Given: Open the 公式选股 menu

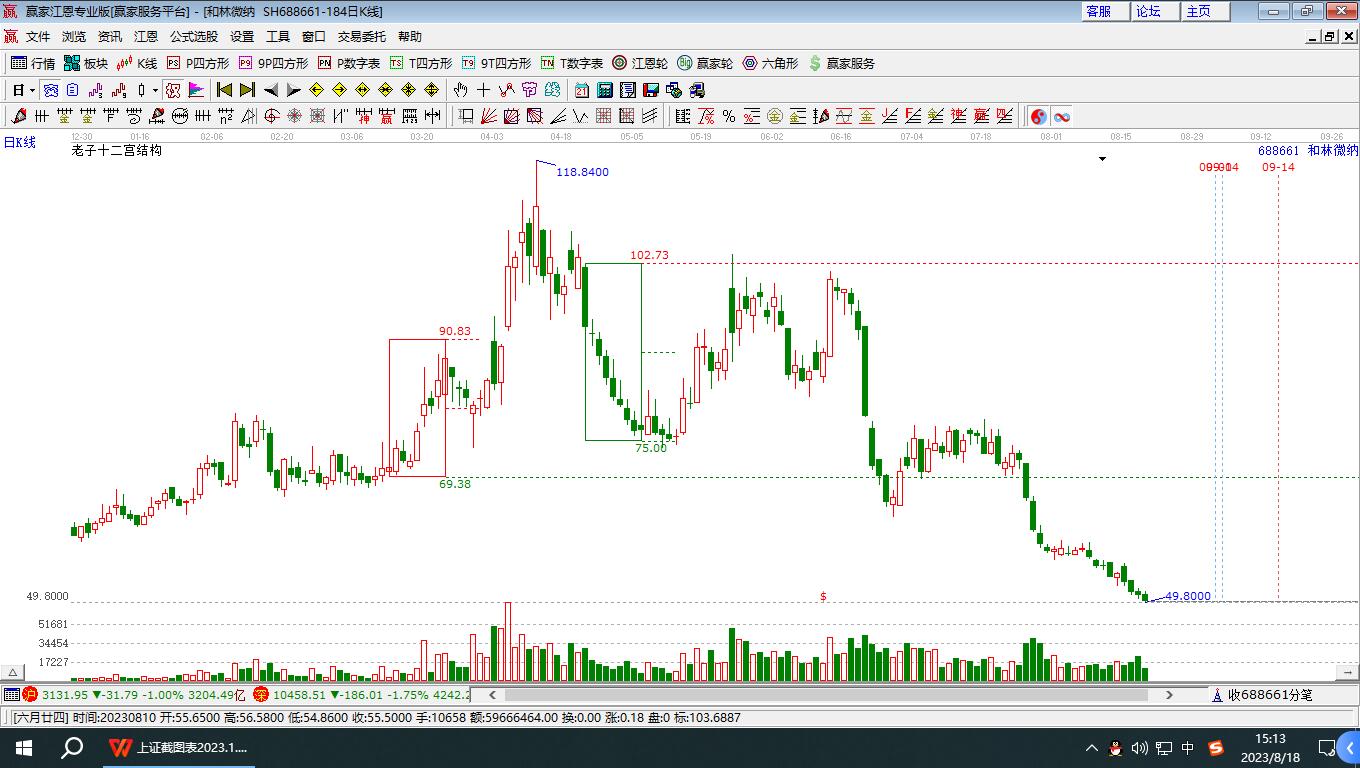Looking at the screenshot, I should pyautogui.click(x=194, y=36).
